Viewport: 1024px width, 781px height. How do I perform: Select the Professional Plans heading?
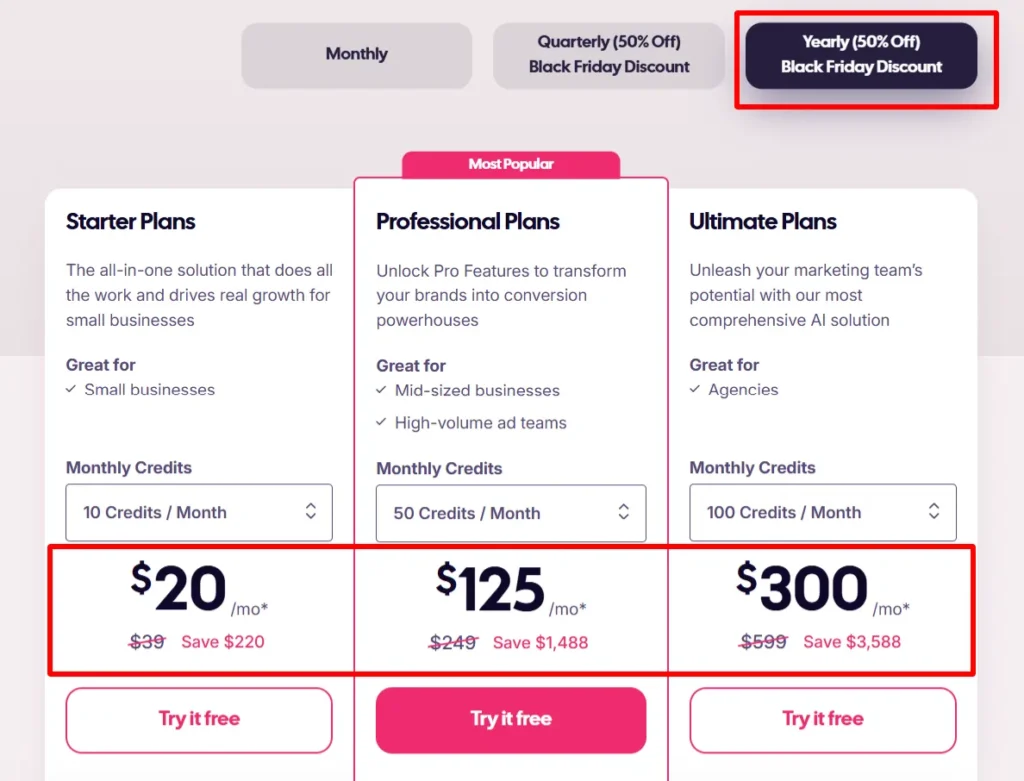pos(468,221)
